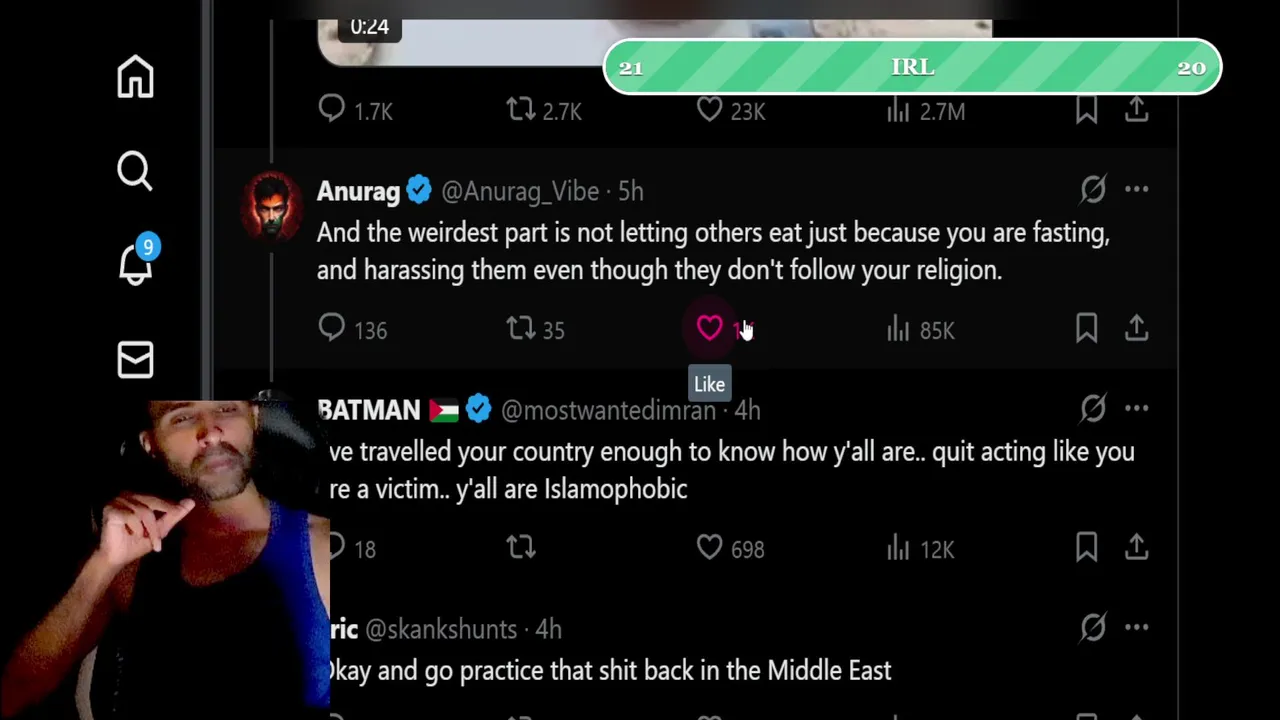Screen dimensions: 1280x720
Task: Reply to Anurag's post with 136 comments
Action: click(x=331, y=328)
